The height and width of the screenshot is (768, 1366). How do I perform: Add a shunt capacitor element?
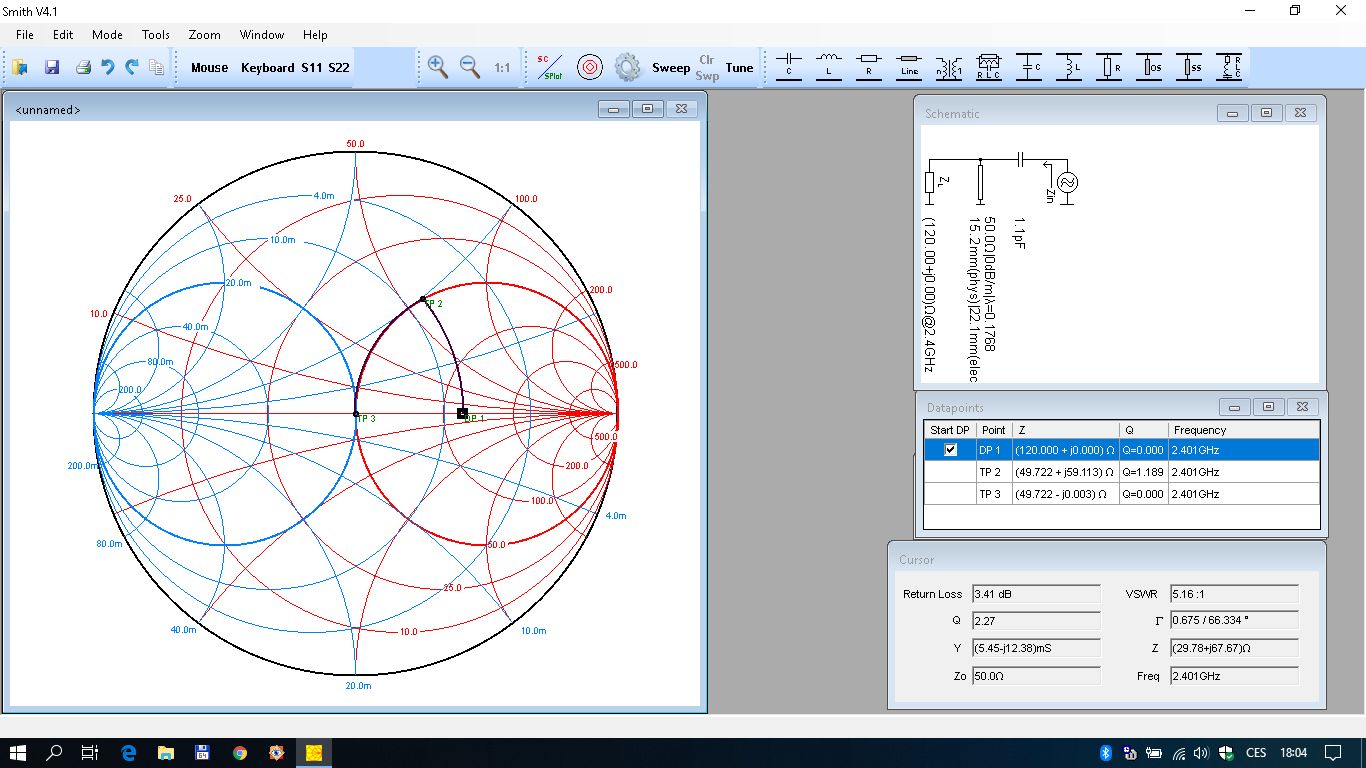(1028, 67)
